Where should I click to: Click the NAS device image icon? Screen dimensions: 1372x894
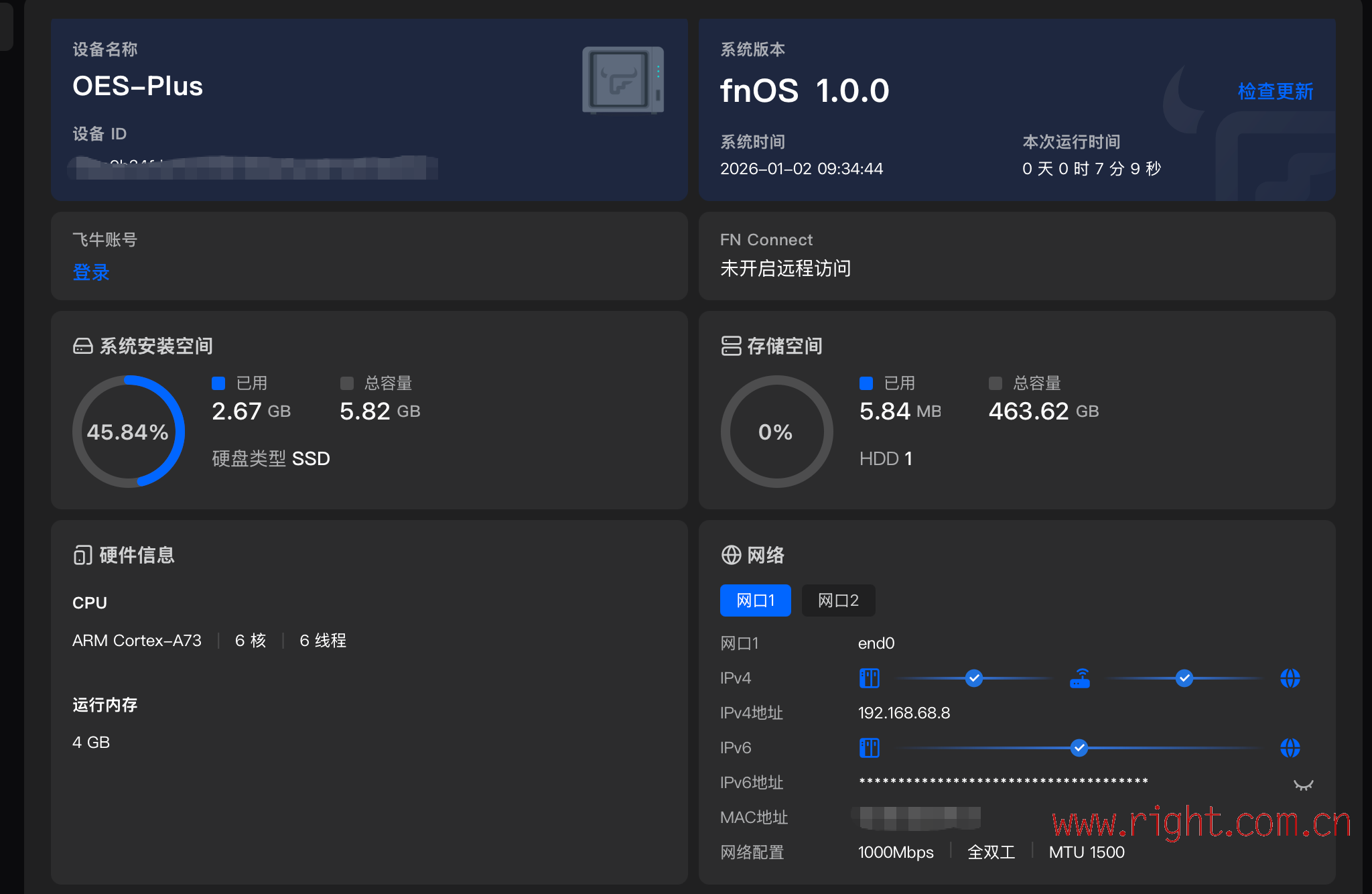coord(622,80)
